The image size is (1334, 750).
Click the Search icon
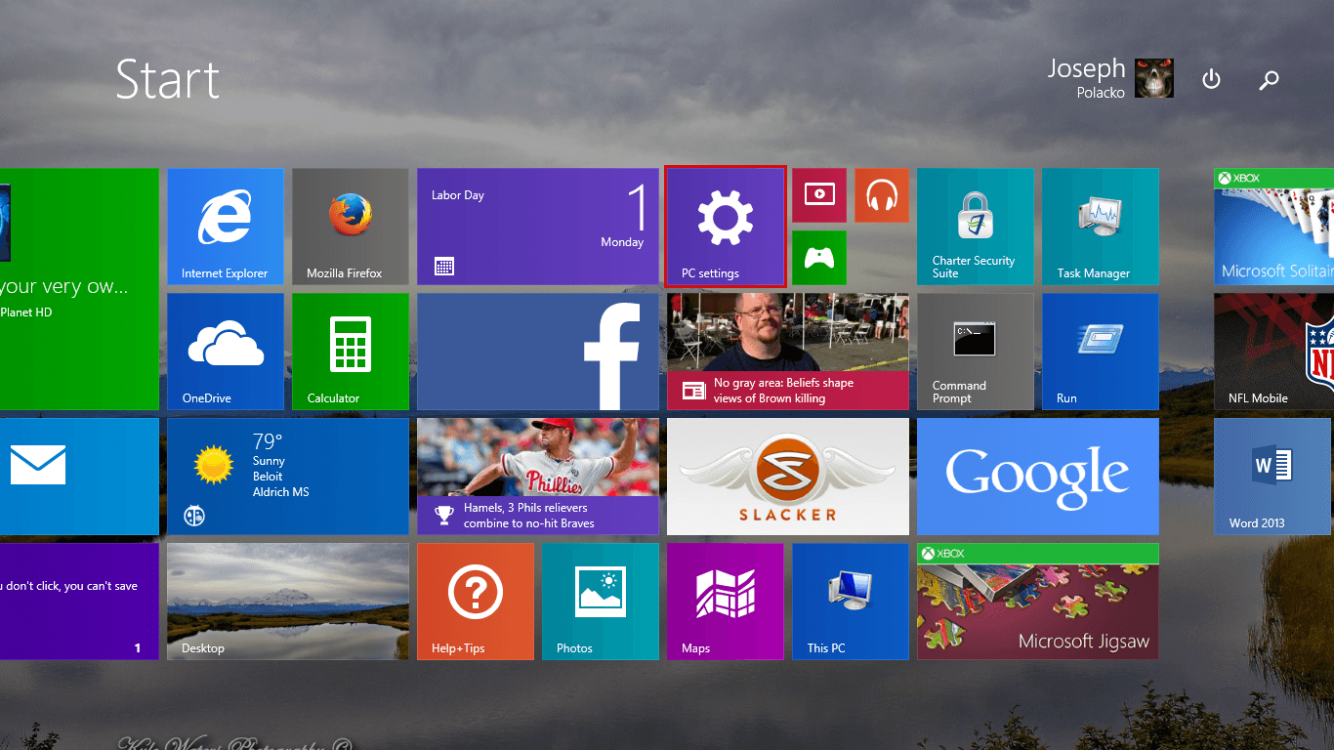point(1268,79)
